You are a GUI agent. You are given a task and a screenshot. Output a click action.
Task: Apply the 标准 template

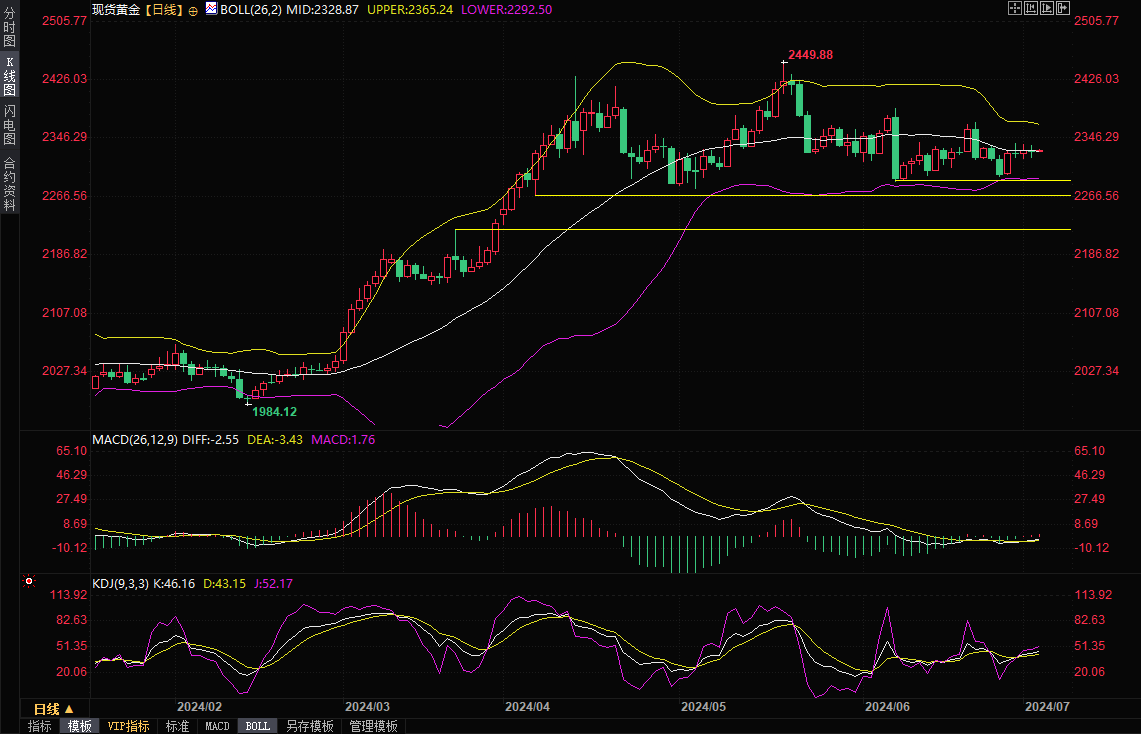[x=177, y=726]
